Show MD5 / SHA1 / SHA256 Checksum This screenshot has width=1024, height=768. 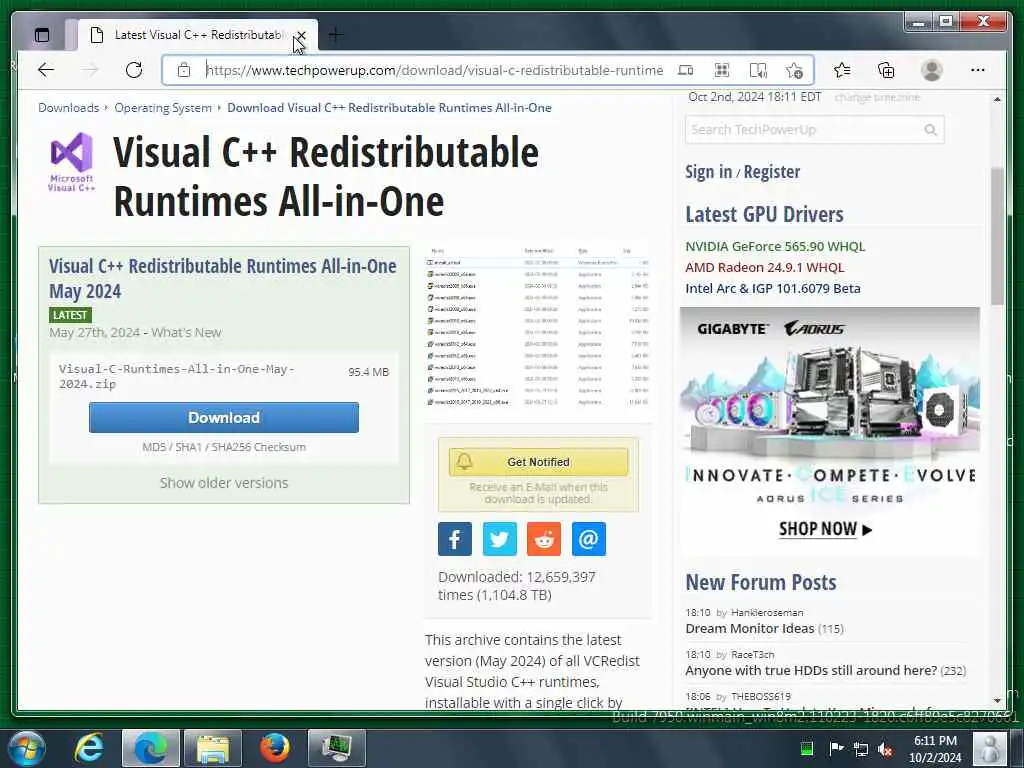(x=224, y=447)
